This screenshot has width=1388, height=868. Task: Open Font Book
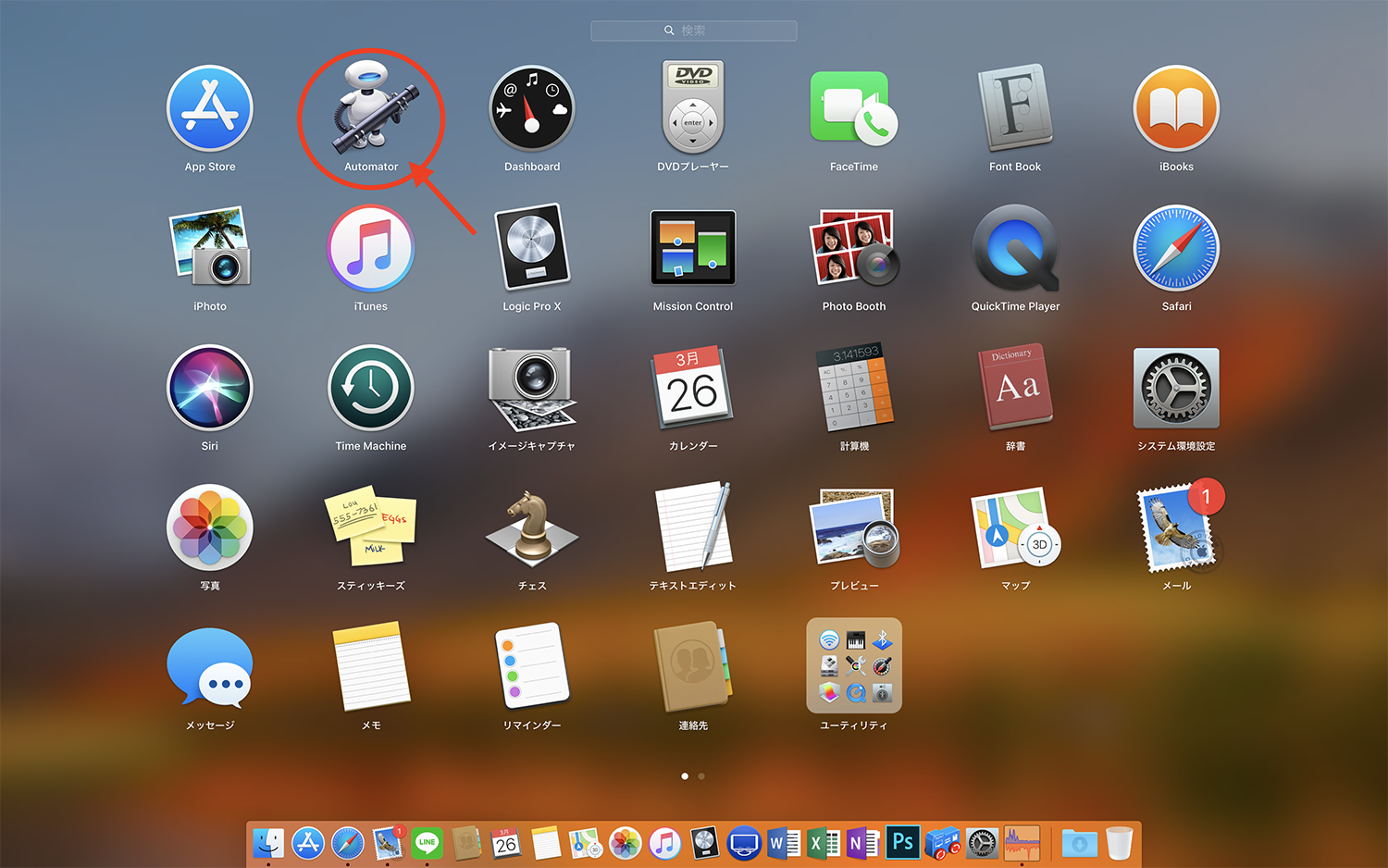coord(1015,107)
